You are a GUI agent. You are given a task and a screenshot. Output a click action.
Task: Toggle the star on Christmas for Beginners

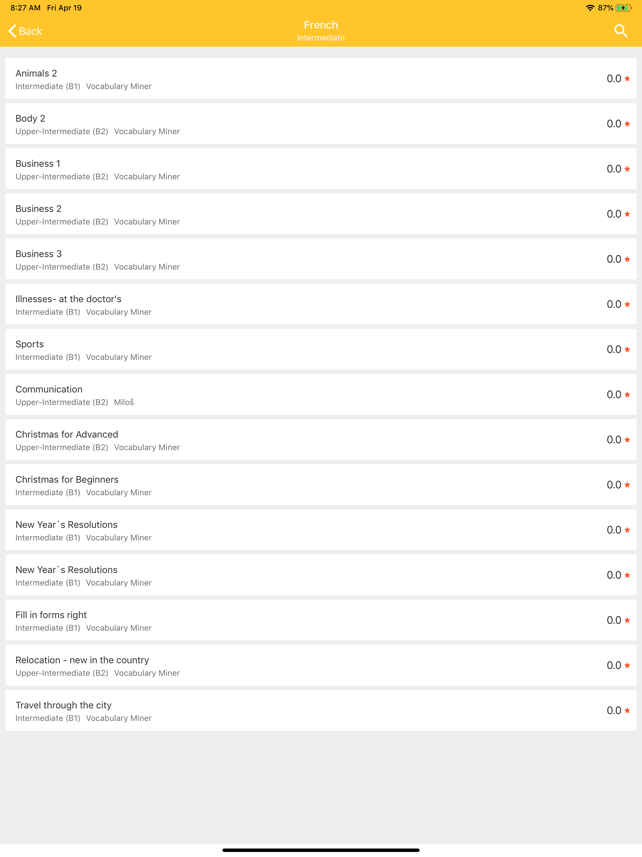click(x=626, y=484)
